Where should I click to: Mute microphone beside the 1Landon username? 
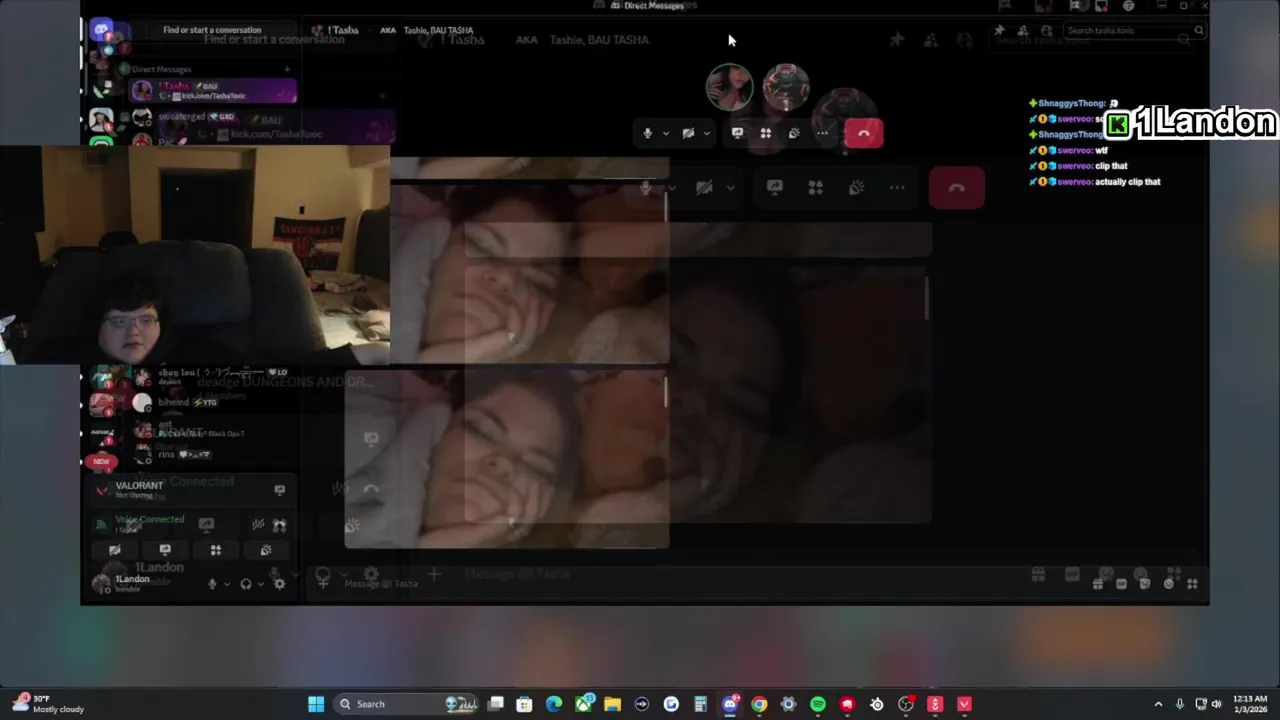(x=212, y=584)
